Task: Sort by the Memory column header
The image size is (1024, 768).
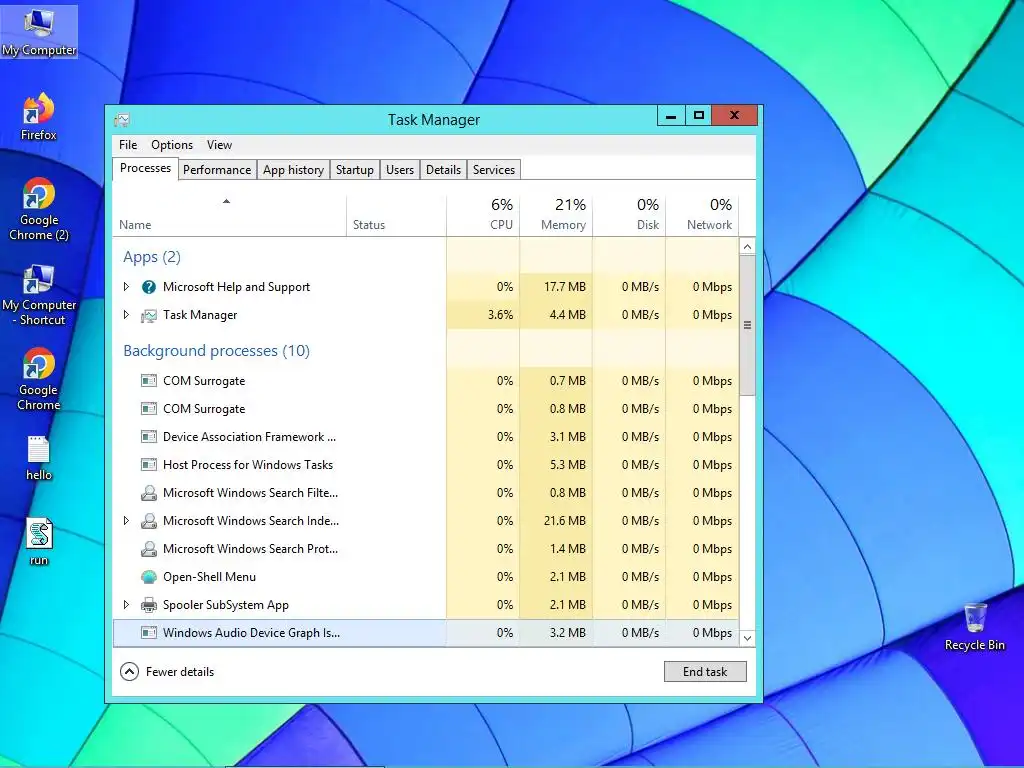Action: [556, 215]
